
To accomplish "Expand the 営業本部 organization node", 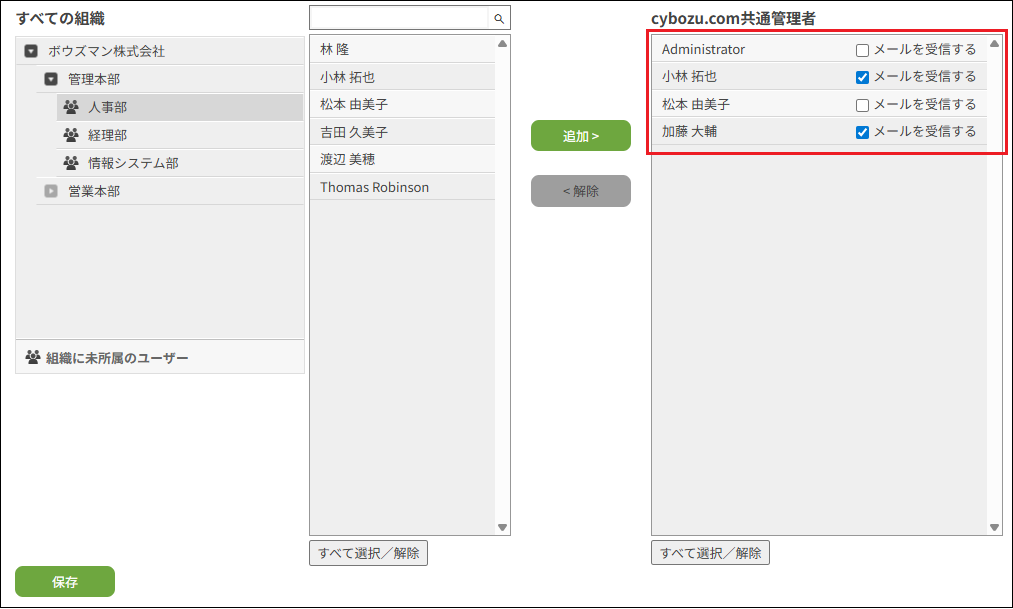I will (51, 191).
